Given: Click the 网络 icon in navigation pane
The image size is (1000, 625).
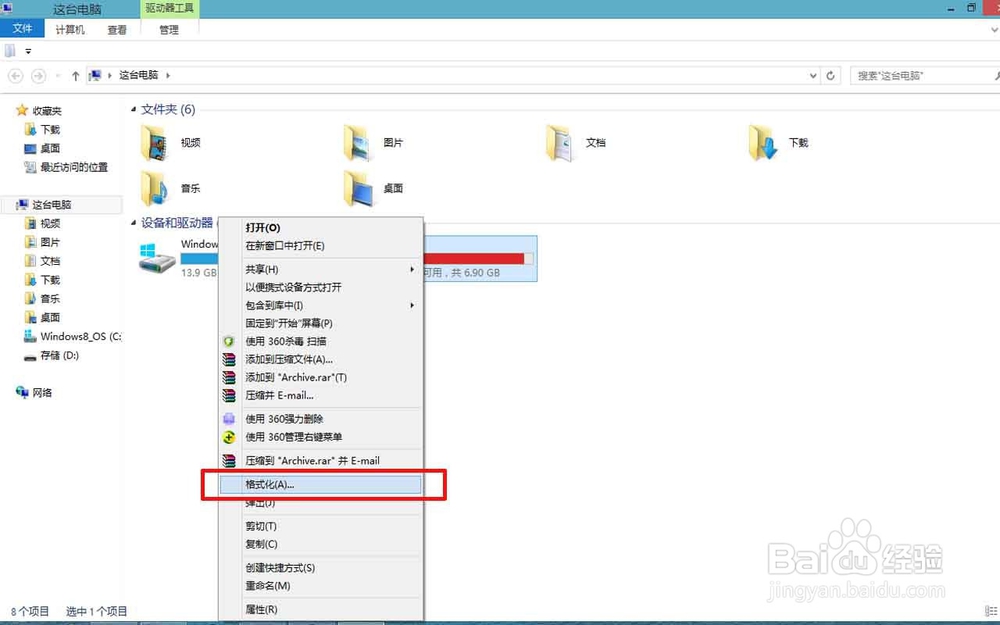Looking at the screenshot, I should tap(22, 392).
